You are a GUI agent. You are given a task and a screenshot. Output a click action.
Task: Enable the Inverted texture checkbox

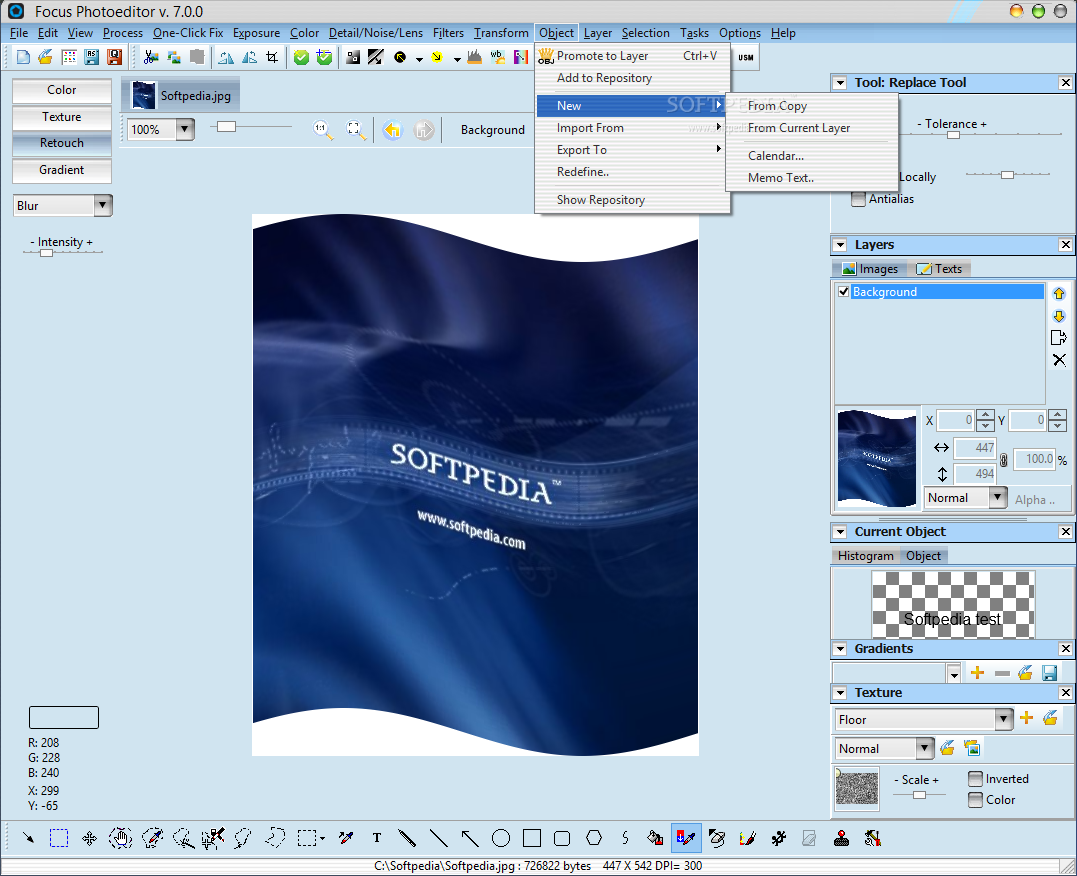click(975, 778)
